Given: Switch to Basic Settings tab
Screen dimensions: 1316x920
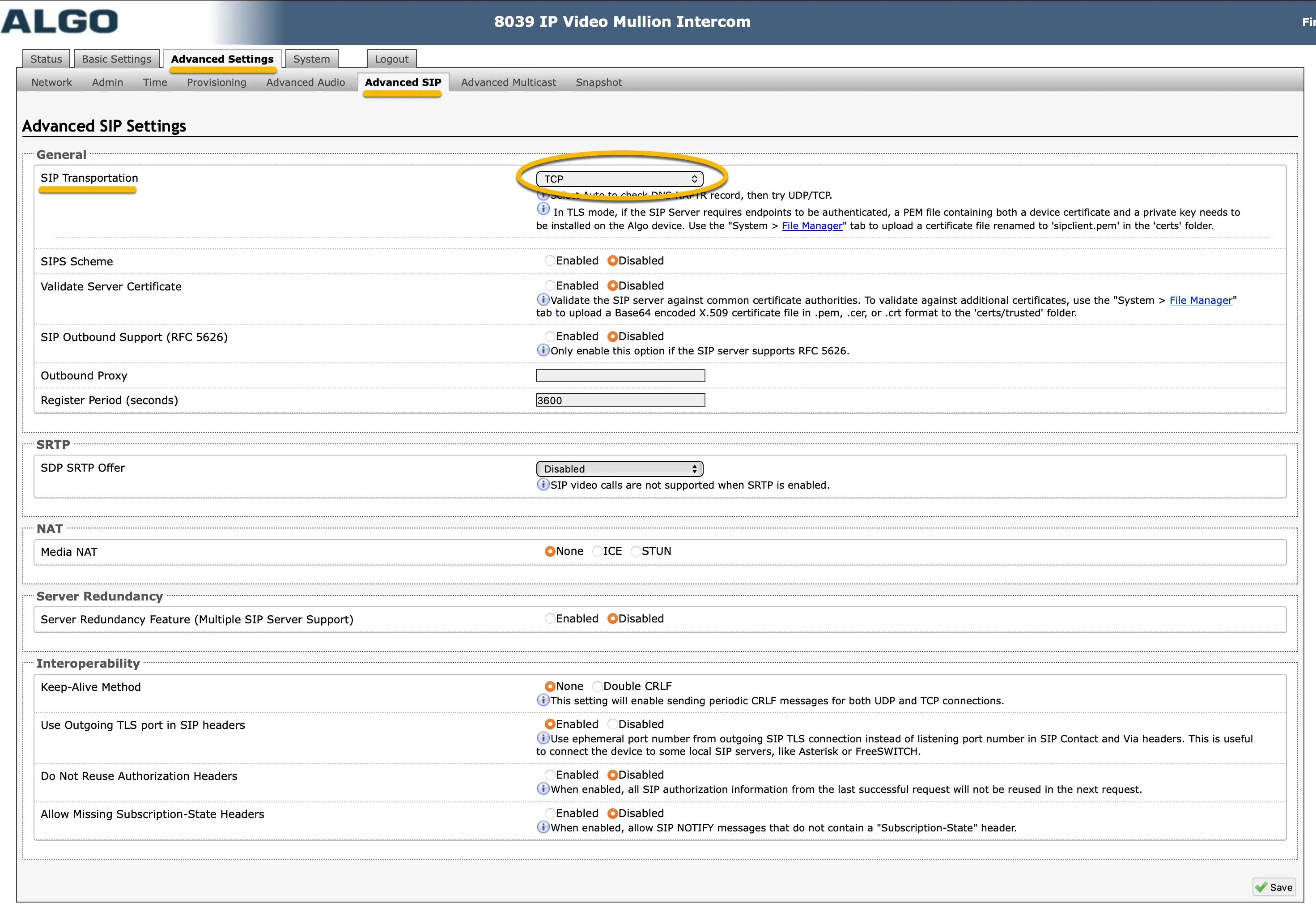Looking at the screenshot, I should pyautogui.click(x=116, y=59).
